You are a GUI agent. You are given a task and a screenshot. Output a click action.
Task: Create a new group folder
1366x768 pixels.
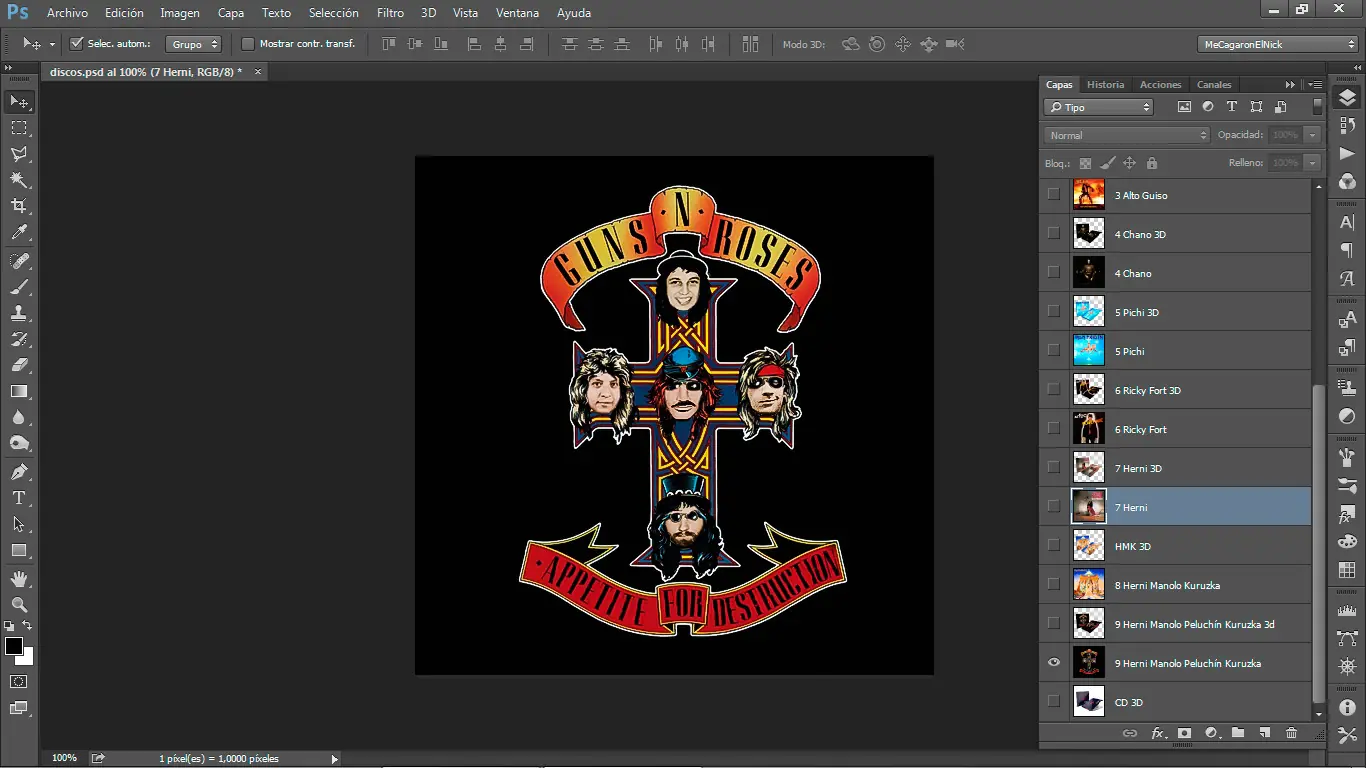pyautogui.click(x=1238, y=733)
